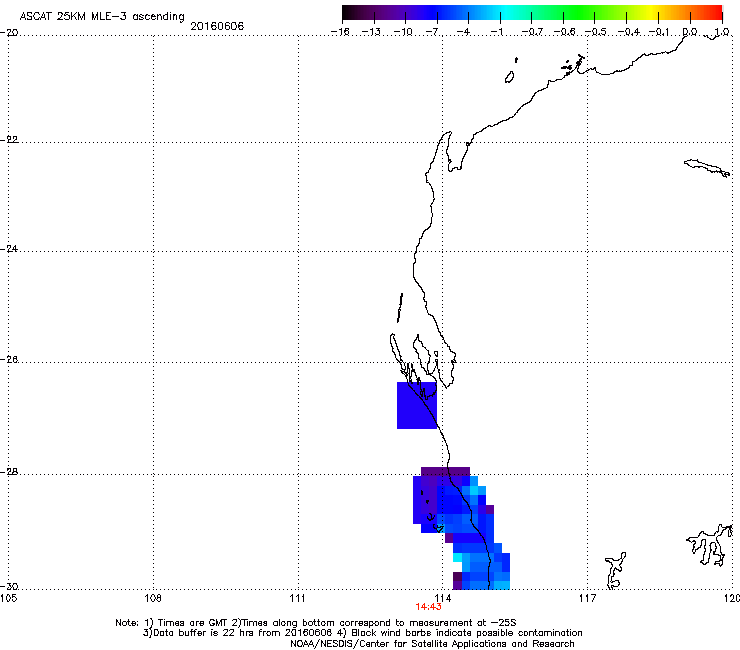Screen dimensions: 740x650
Task: Click the color bar label '-10'
Action: coord(403,32)
